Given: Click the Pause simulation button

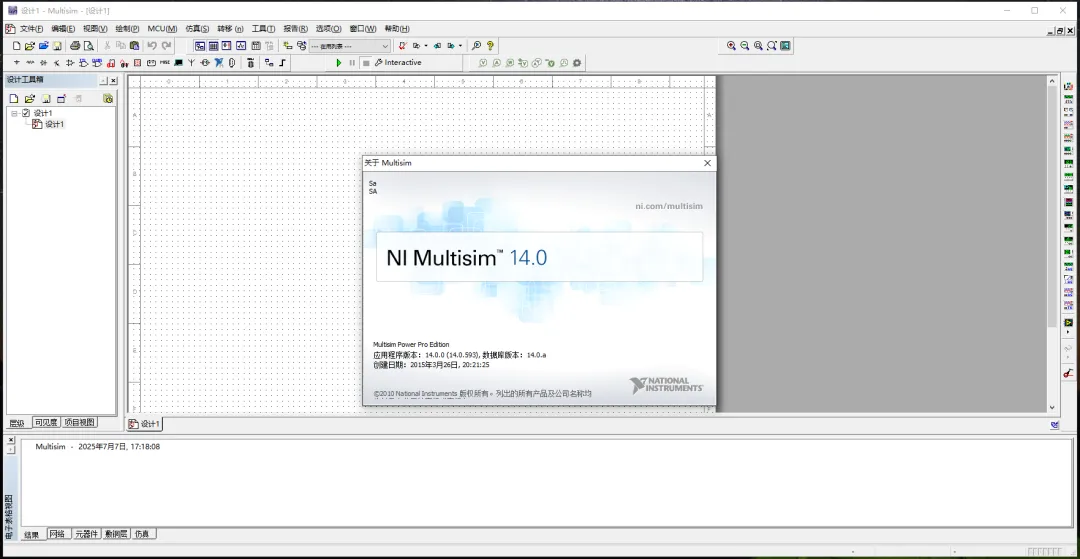Looking at the screenshot, I should tap(352, 63).
